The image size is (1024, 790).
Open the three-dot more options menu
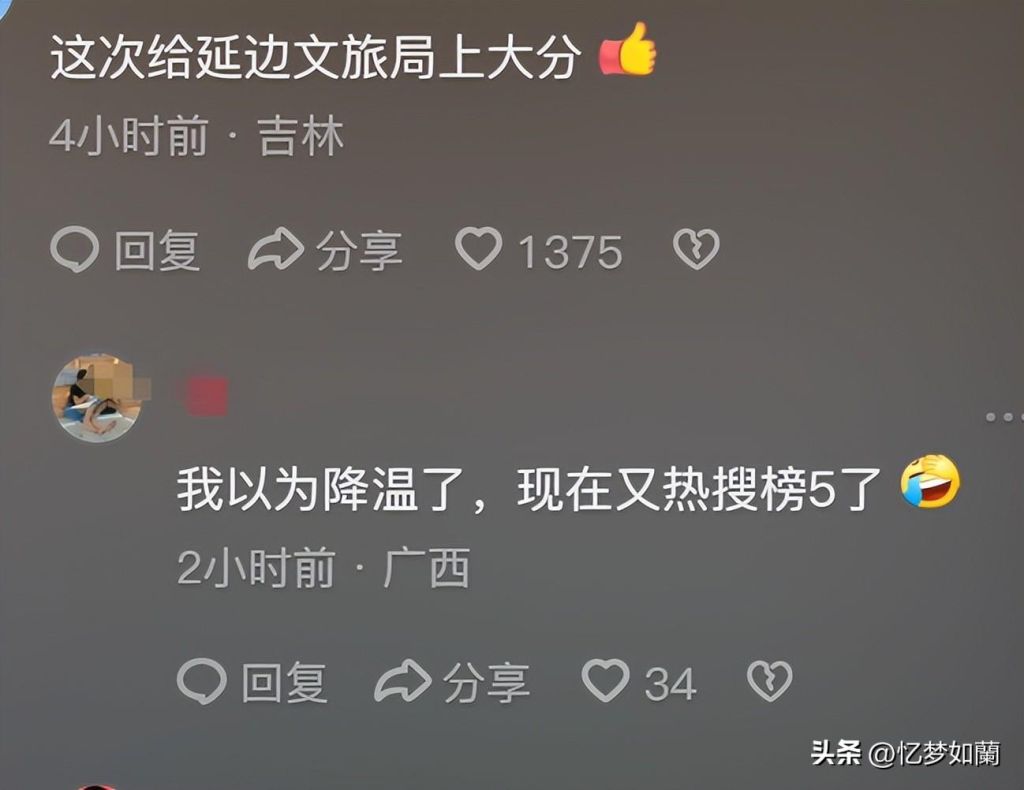pos(1004,417)
